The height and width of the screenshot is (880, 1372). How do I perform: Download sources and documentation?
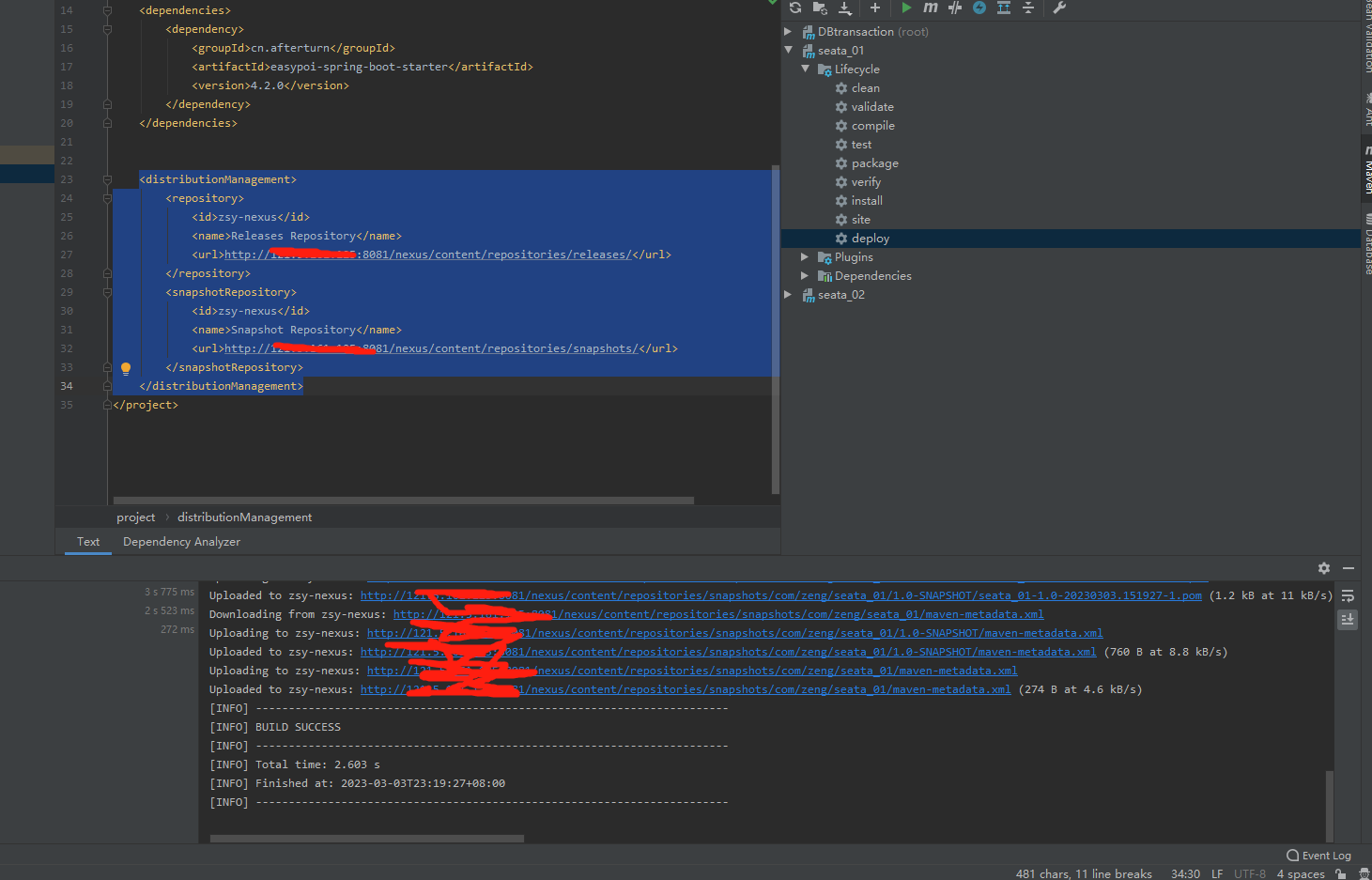tap(844, 8)
